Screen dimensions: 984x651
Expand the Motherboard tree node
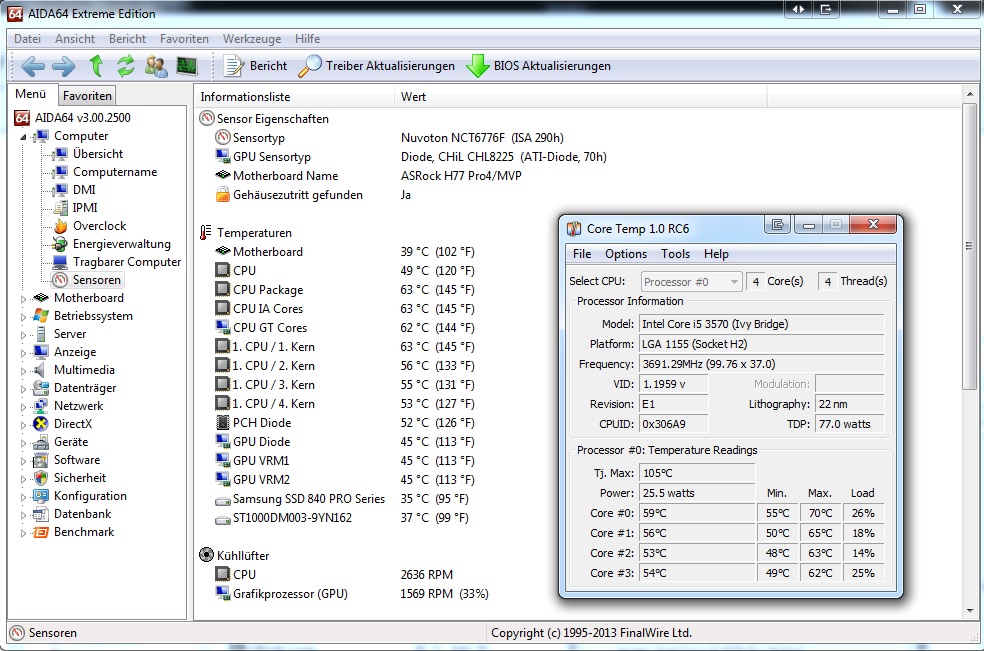[23, 299]
